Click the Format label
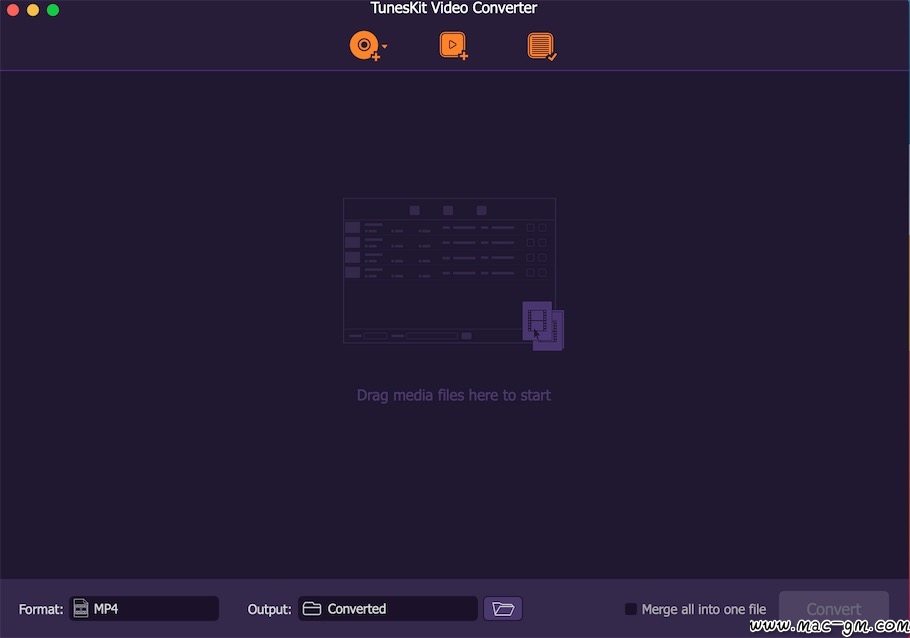This screenshot has width=910, height=638. coord(41,609)
